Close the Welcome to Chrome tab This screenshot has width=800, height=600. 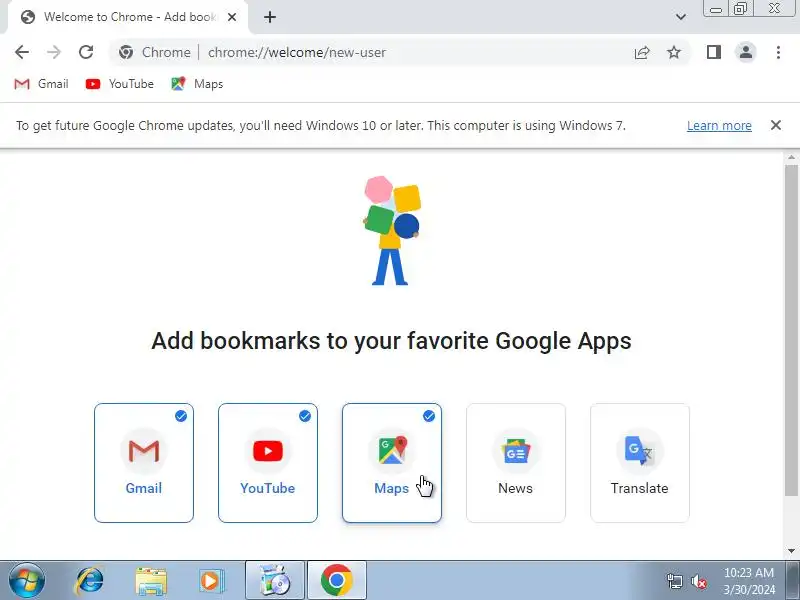tap(232, 17)
